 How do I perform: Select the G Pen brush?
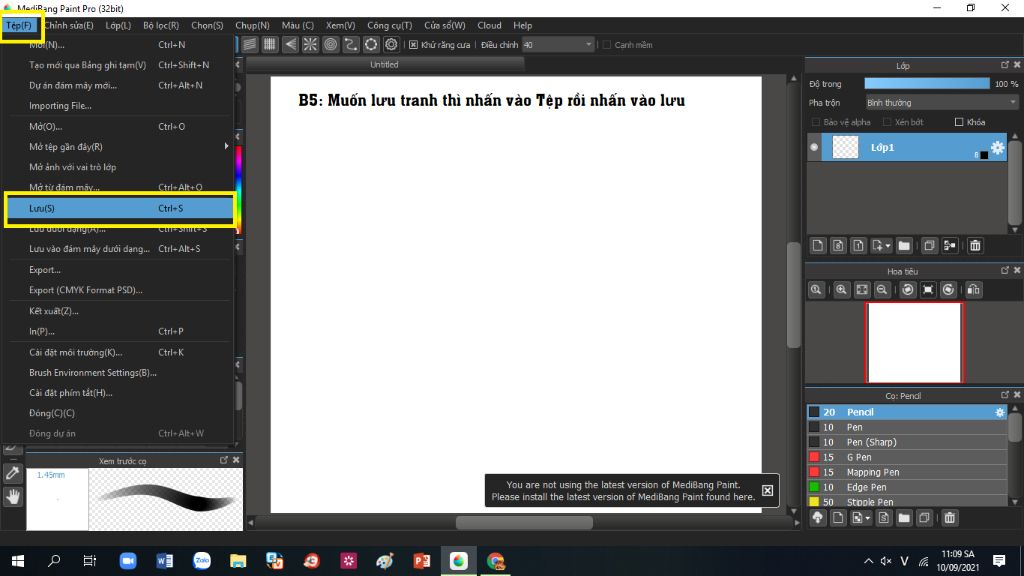907,457
